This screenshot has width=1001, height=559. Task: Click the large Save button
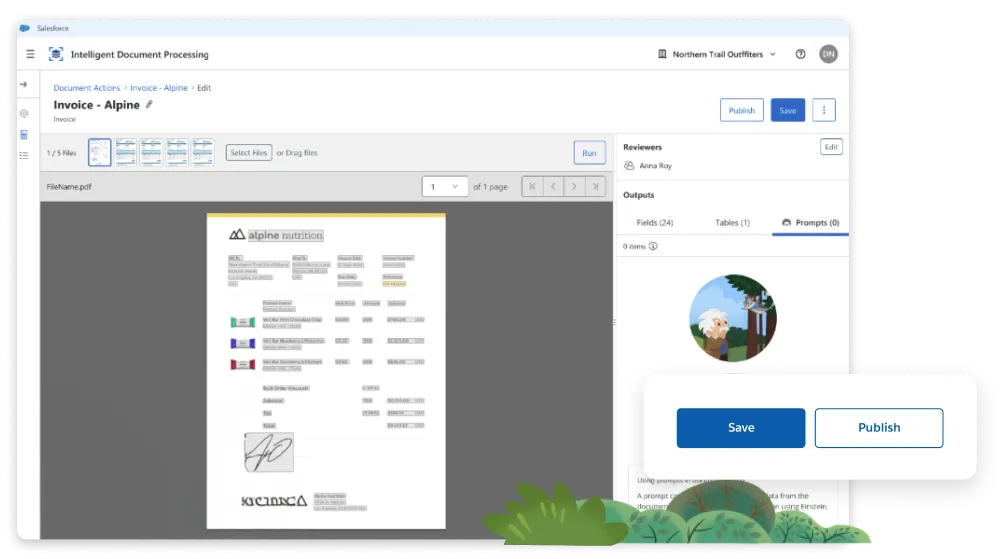pos(741,428)
